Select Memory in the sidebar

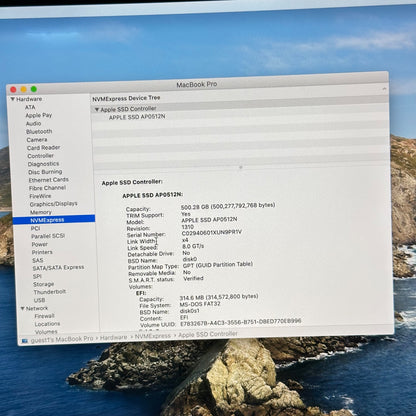pos(41,212)
